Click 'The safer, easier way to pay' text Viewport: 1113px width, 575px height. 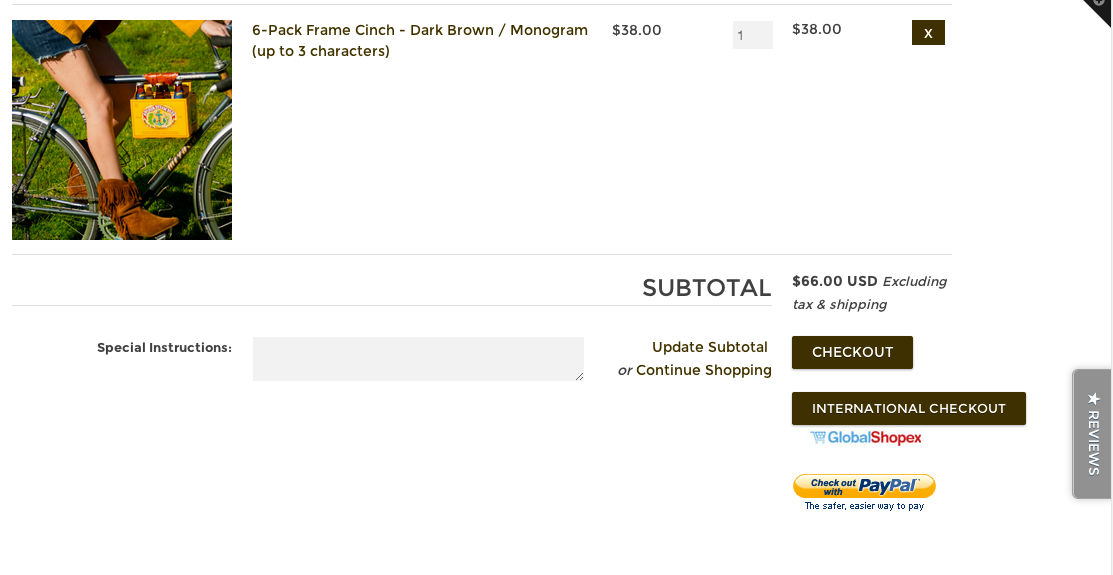pos(864,506)
